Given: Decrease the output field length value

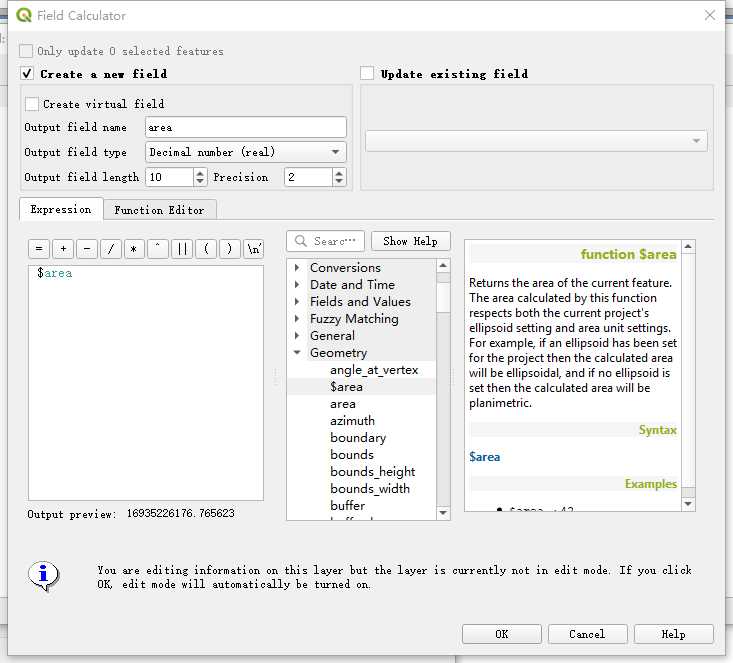Looking at the screenshot, I should tap(200, 181).
